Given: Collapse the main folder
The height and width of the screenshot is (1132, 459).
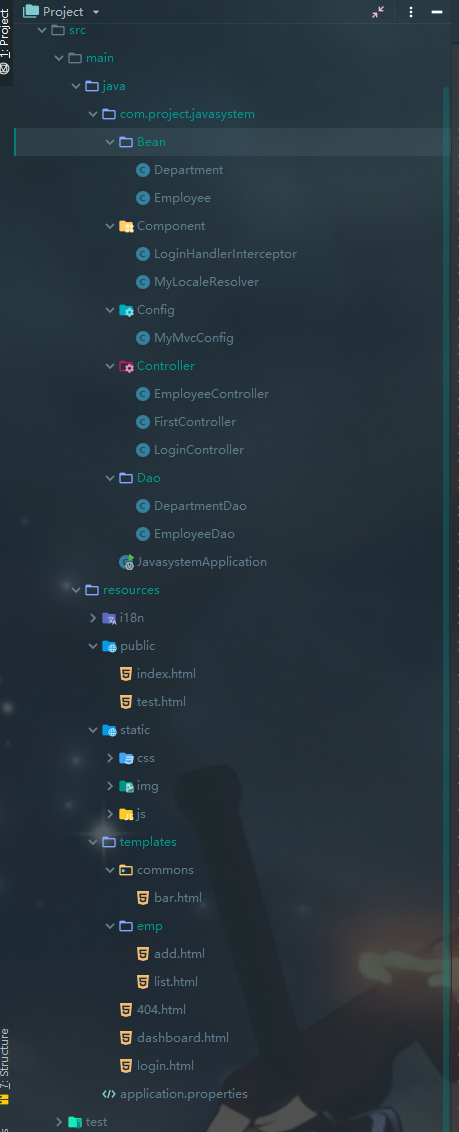Looking at the screenshot, I should point(58,58).
